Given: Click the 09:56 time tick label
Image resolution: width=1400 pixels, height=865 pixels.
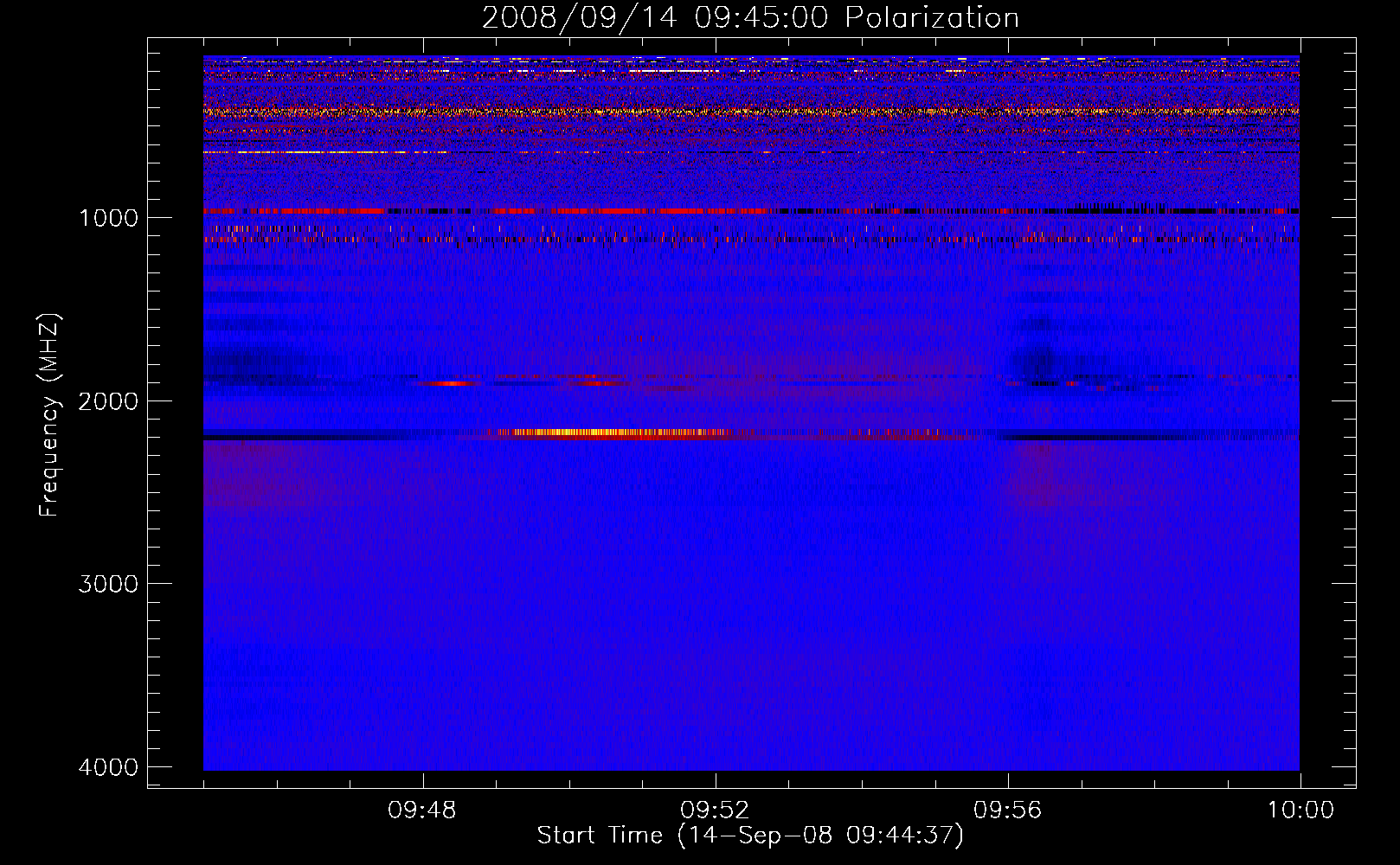Looking at the screenshot, I should pos(1008,811).
